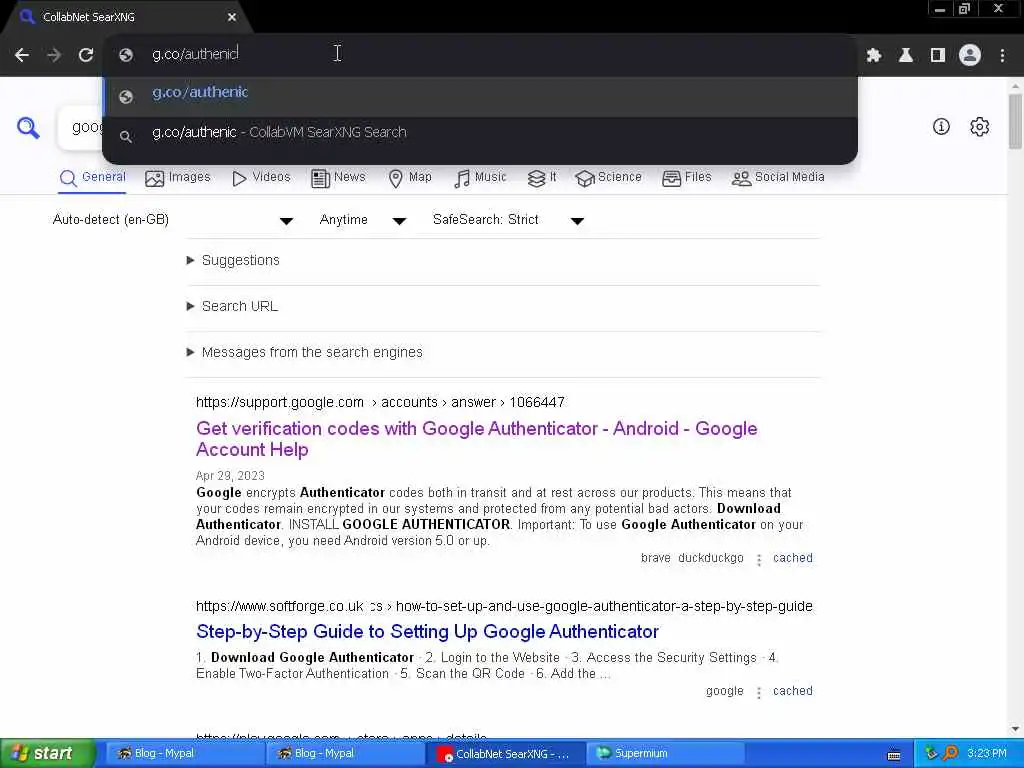Switch to the Videos category
The image size is (1024, 768).
pyautogui.click(x=261, y=178)
